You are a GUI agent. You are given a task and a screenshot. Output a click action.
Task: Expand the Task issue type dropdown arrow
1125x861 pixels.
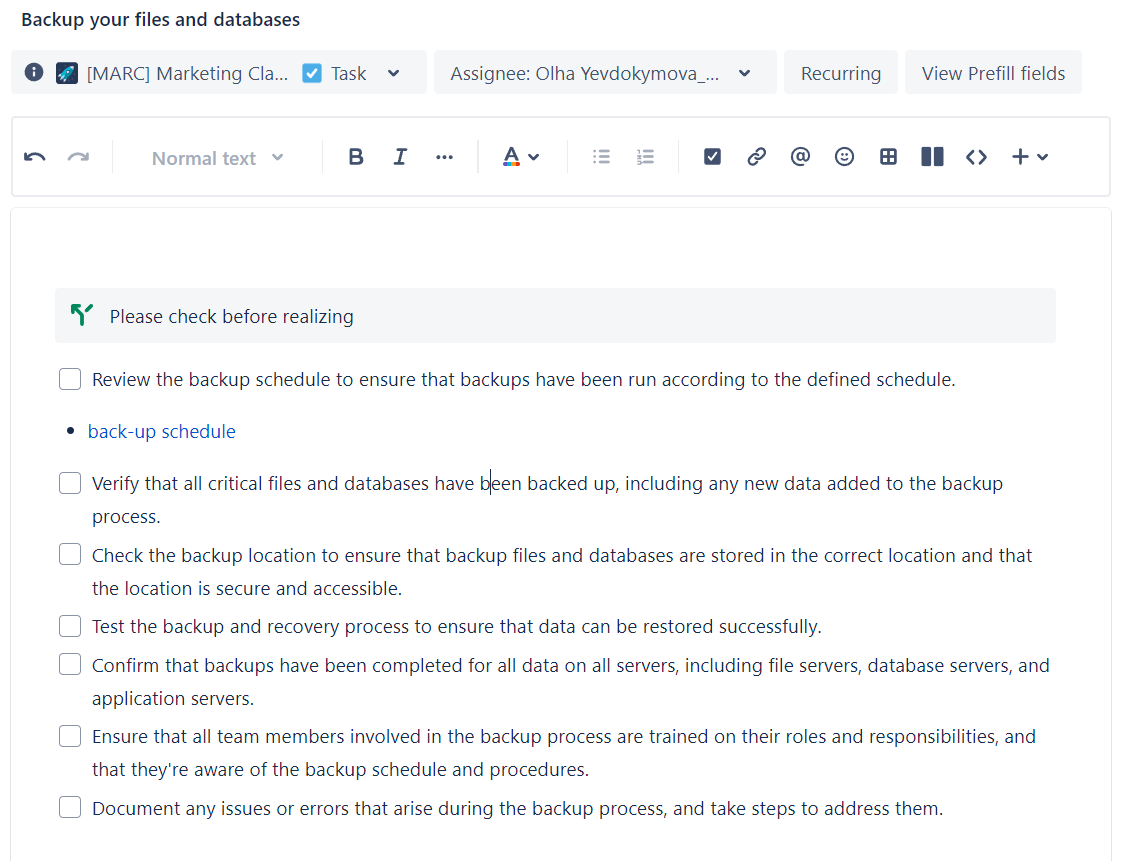(x=393, y=73)
